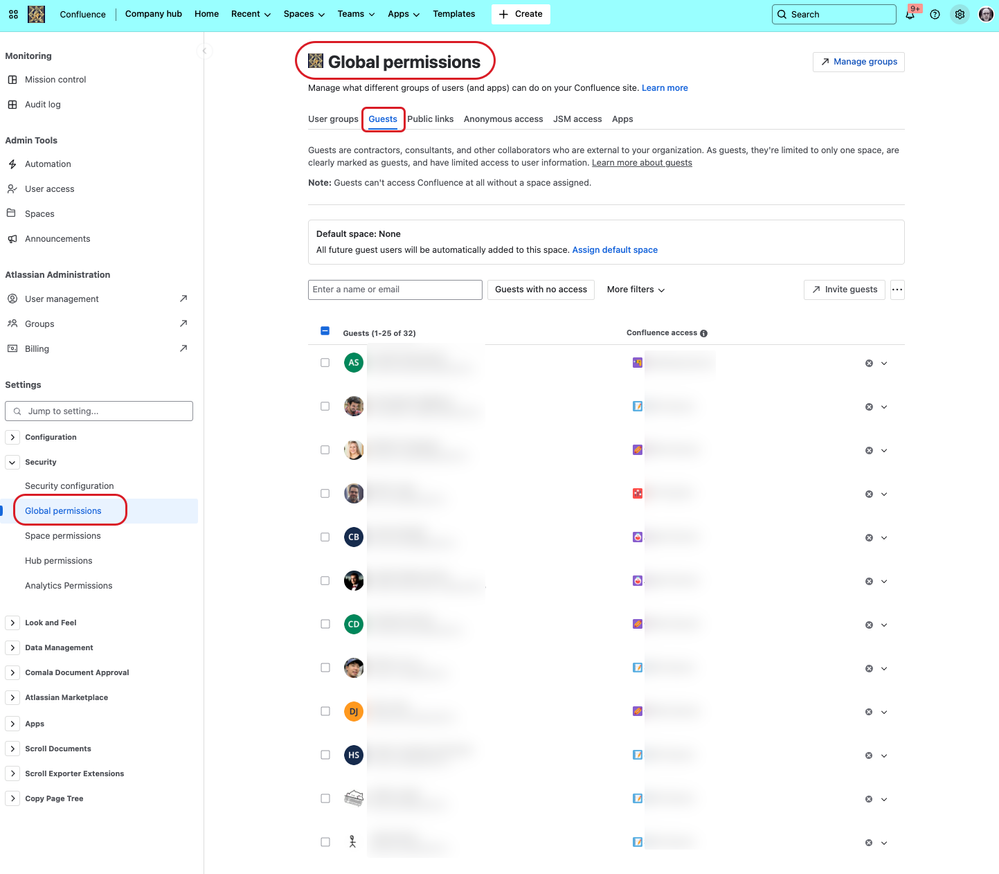Viewport: 999px width, 874px height.
Task: Open the notifications bell
Action: (910, 15)
